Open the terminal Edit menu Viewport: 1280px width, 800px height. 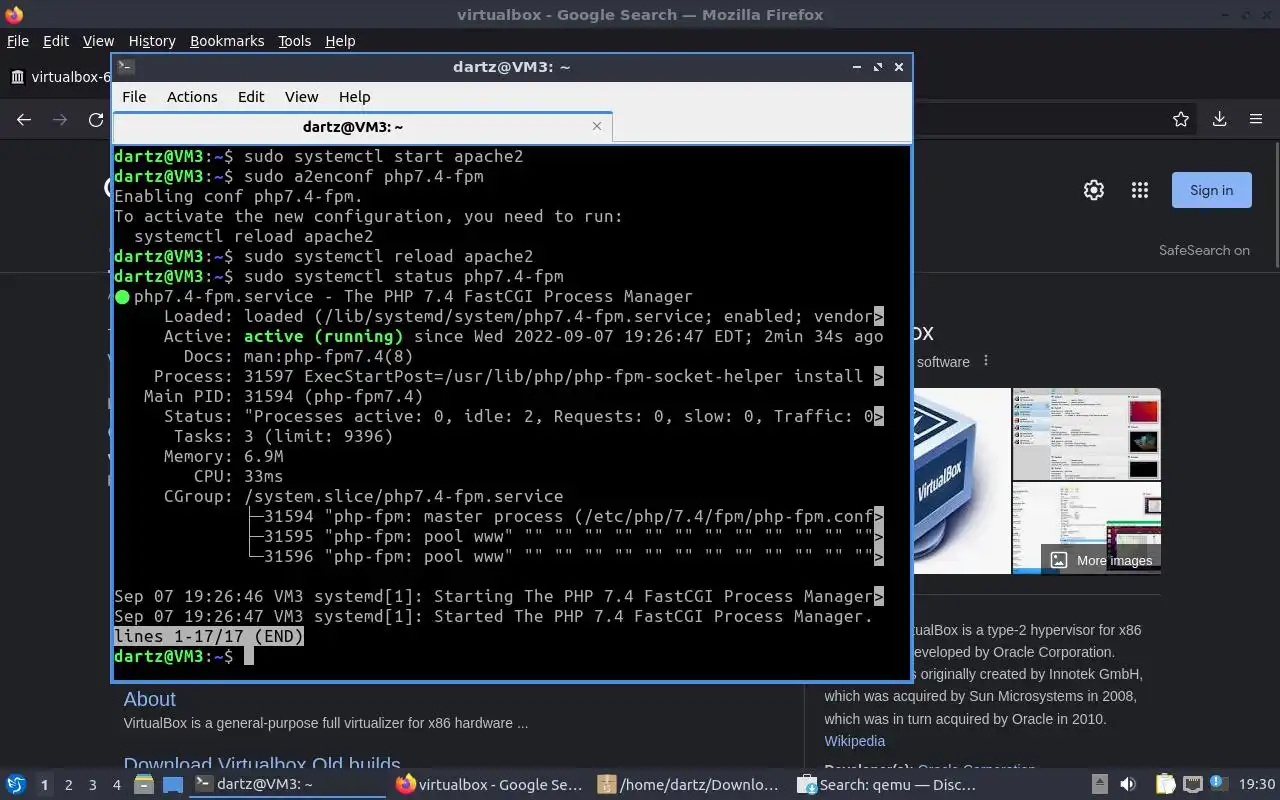[251, 97]
